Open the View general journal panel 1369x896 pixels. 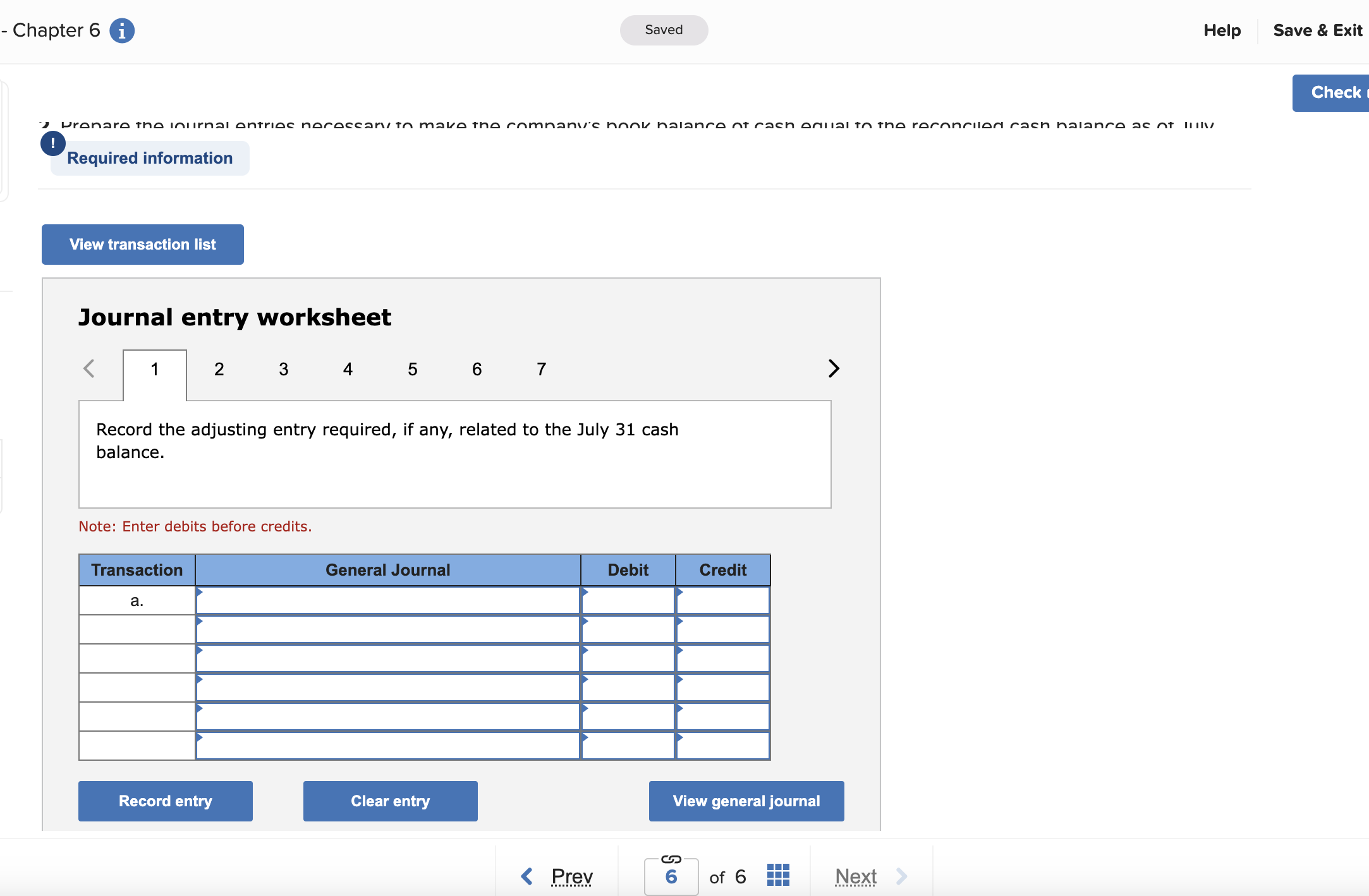pyautogui.click(x=746, y=801)
